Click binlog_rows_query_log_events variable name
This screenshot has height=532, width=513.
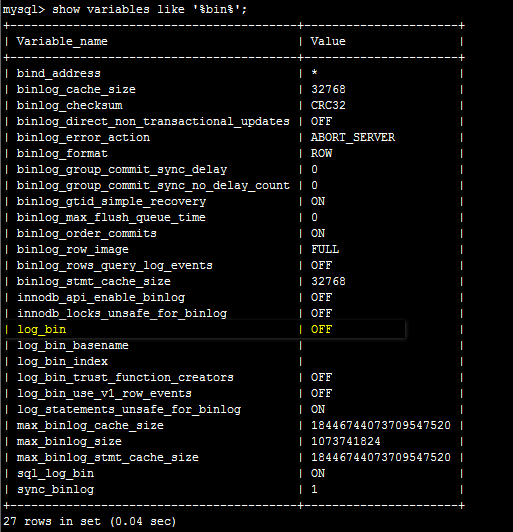click(x=115, y=265)
